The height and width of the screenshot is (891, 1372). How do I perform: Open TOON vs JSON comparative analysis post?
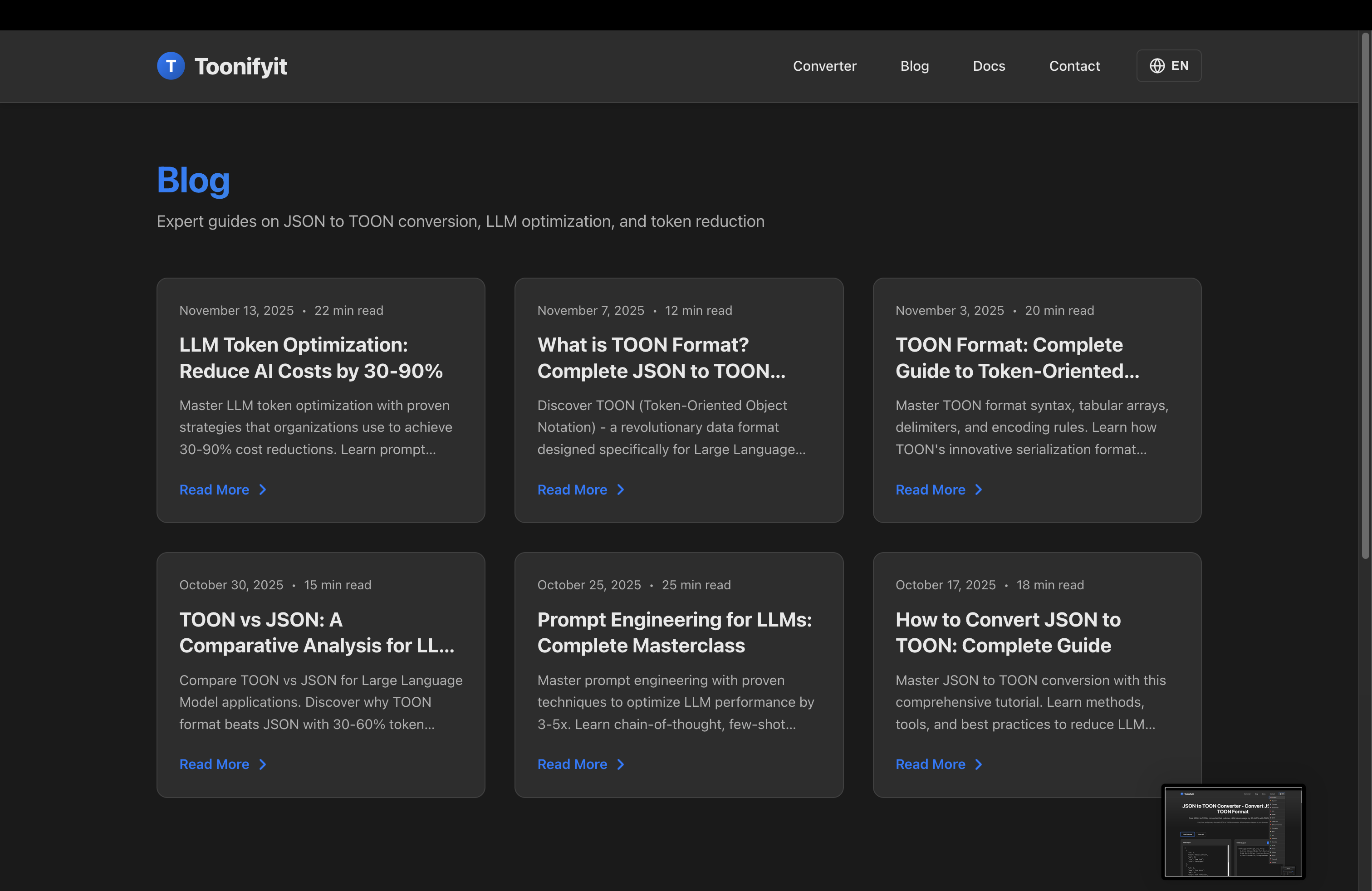[x=317, y=632]
